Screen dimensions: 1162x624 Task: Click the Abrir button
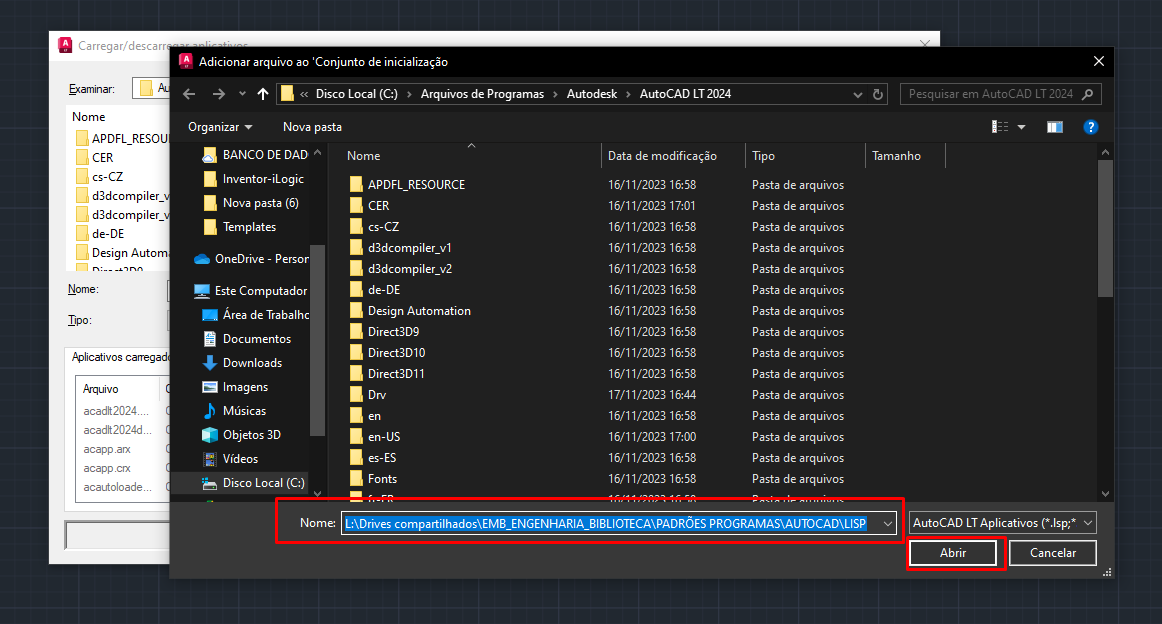952,553
